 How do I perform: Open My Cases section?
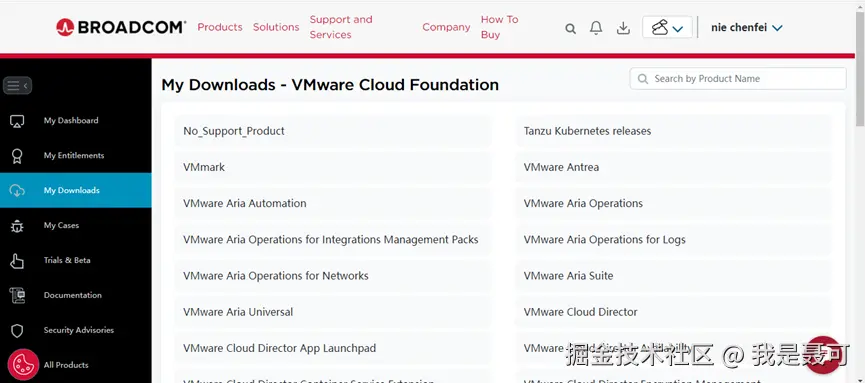61,225
